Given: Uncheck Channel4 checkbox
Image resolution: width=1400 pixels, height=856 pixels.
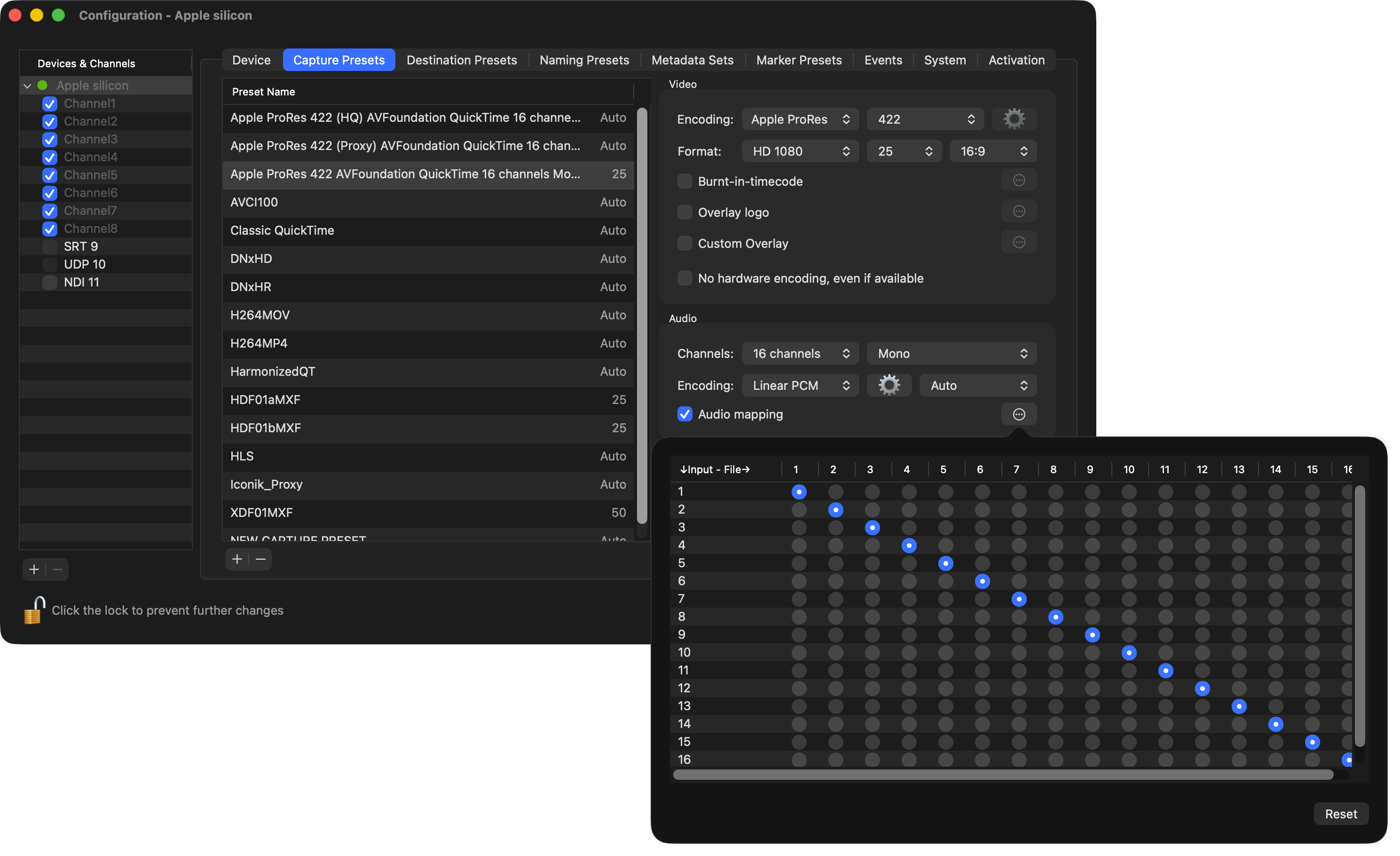Looking at the screenshot, I should (50, 159).
